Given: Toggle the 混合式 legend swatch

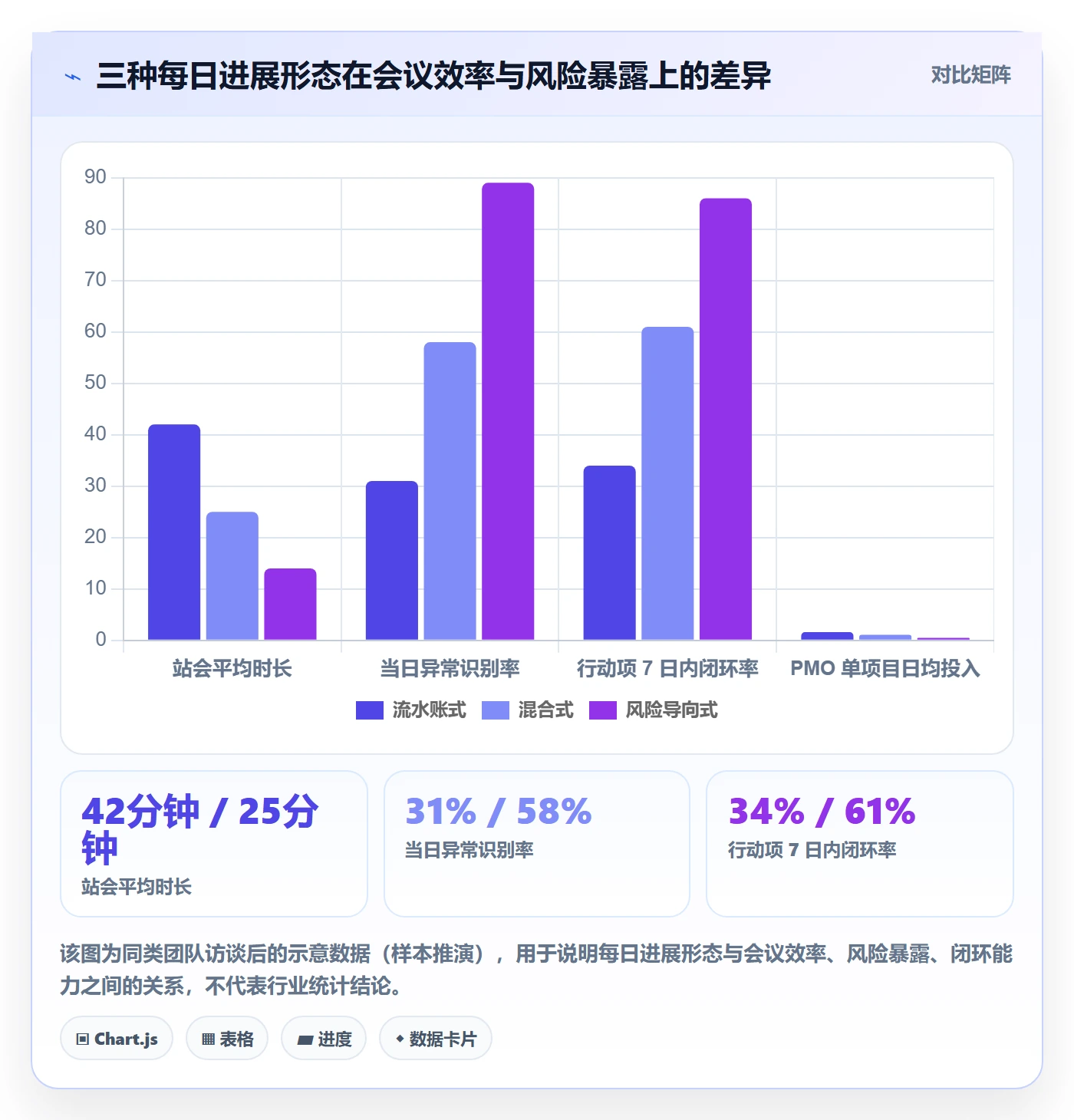Looking at the screenshot, I should click(x=495, y=710).
